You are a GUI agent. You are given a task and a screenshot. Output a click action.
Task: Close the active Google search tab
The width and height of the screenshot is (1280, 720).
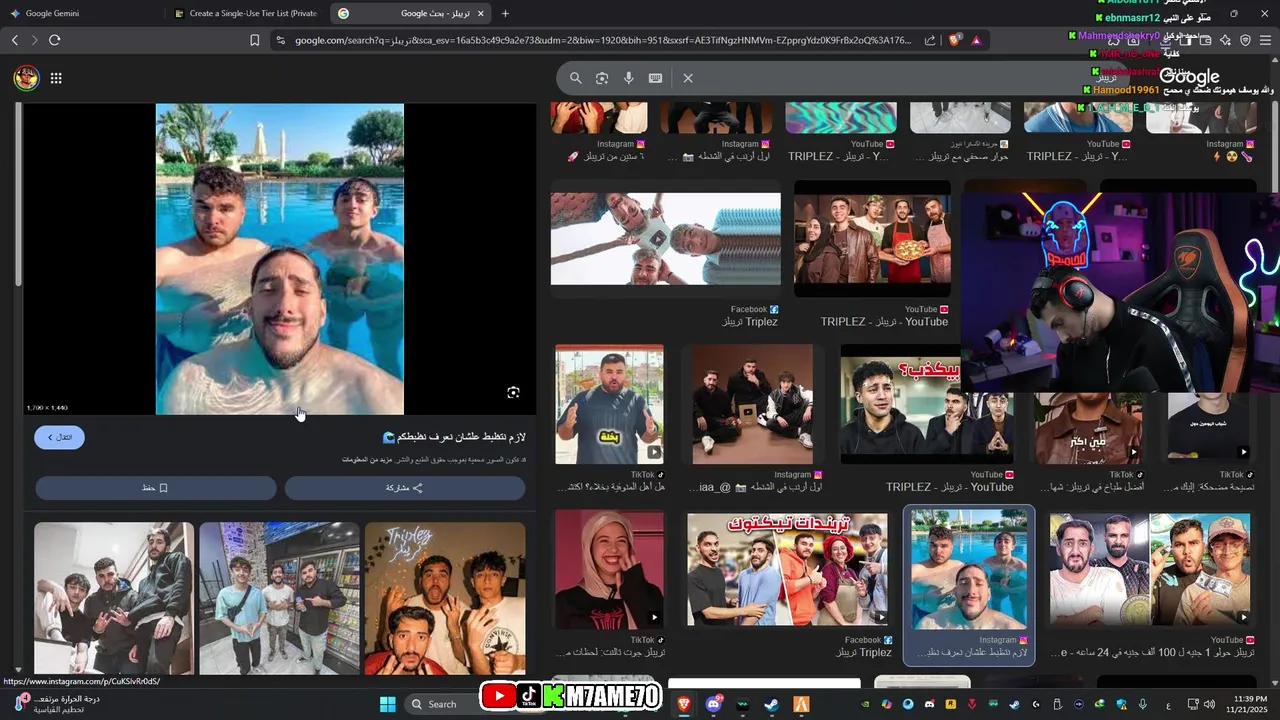click(481, 13)
